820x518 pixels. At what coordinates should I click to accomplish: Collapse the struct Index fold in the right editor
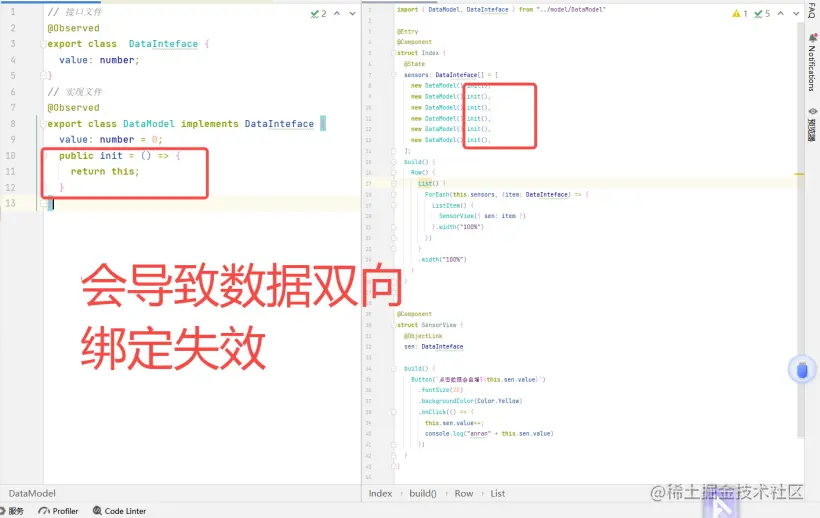pos(393,53)
